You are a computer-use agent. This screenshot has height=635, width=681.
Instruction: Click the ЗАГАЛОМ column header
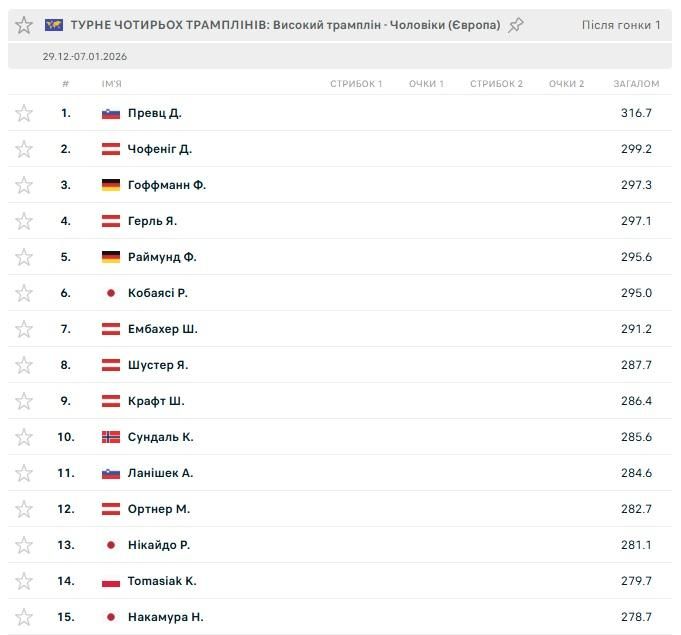[636, 84]
